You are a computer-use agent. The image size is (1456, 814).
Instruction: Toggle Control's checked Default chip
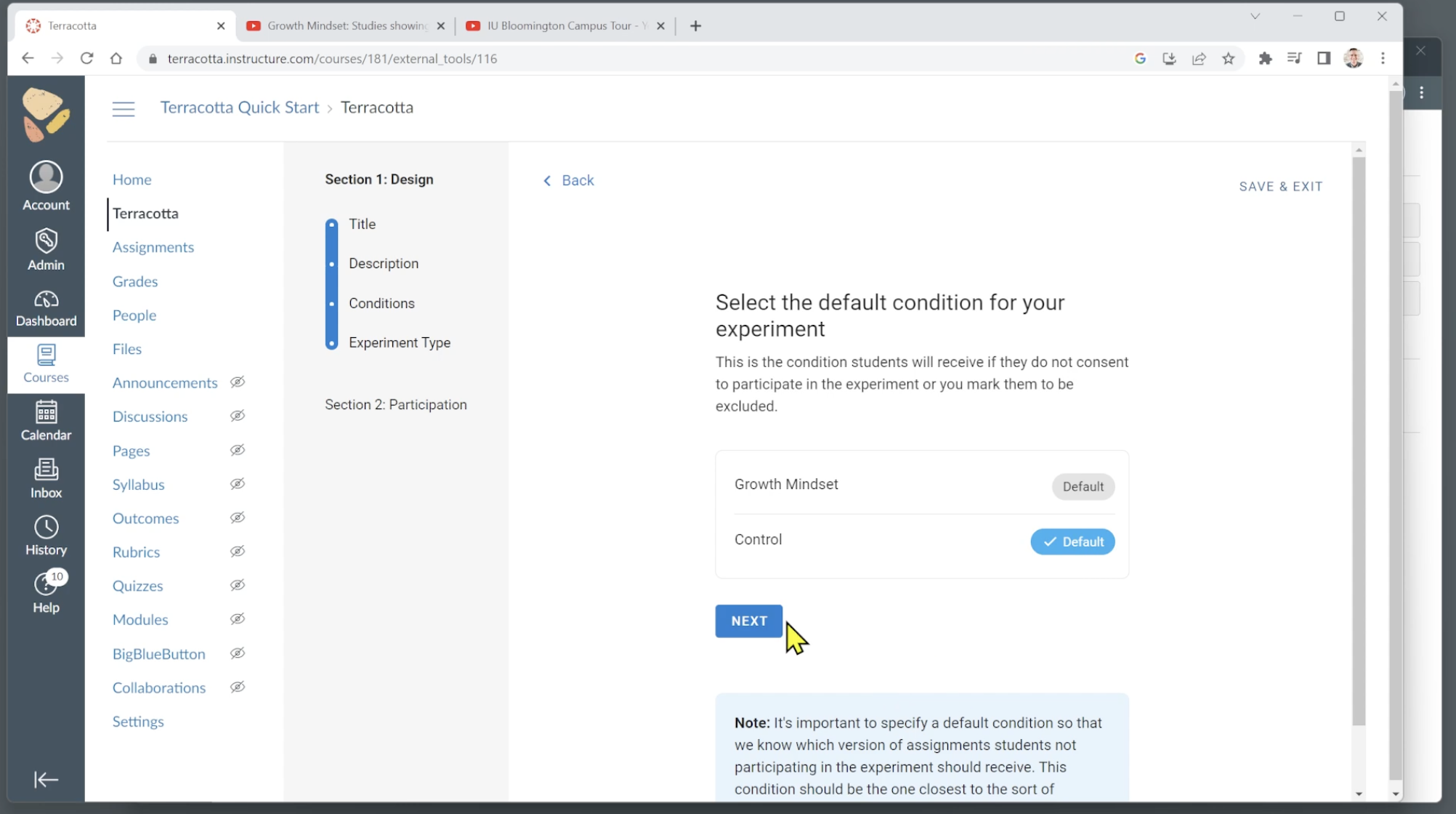pyautogui.click(x=1072, y=541)
